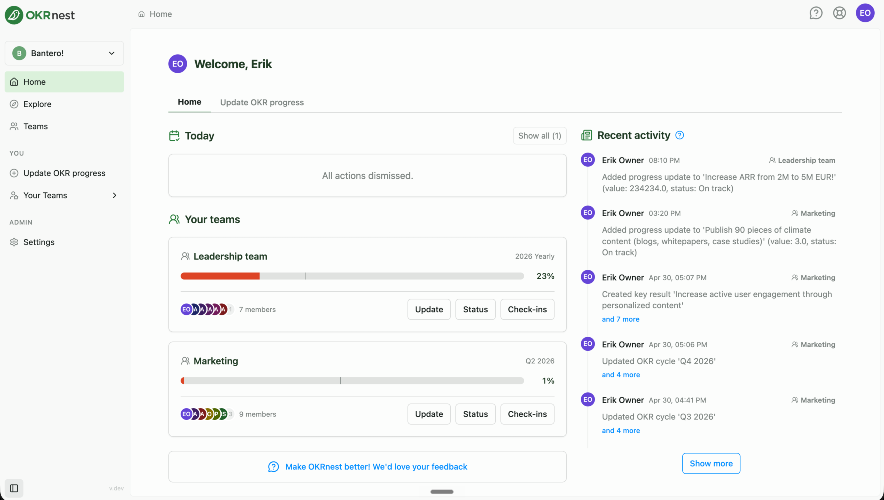The image size is (884, 500).
Task: Click the Marketing member avatars
Action: click(x=206, y=414)
